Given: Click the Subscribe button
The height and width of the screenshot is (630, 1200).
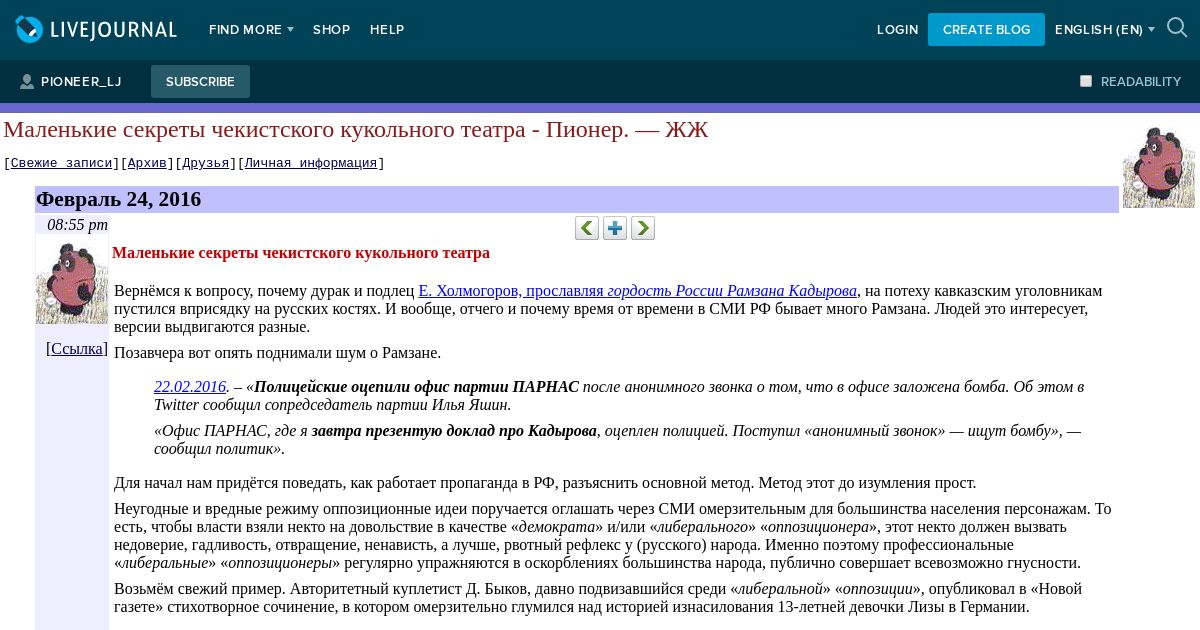Looking at the screenshot, I should pos(200,82).
